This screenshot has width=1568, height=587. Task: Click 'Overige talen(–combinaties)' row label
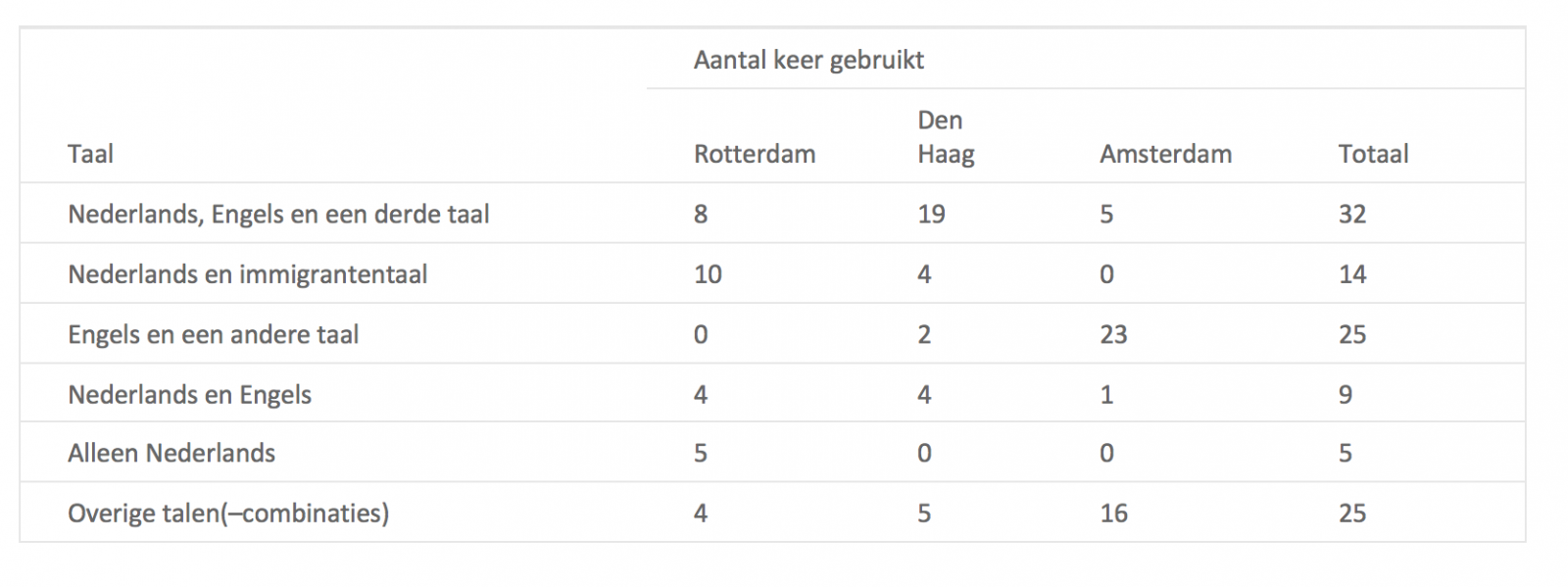228,514
